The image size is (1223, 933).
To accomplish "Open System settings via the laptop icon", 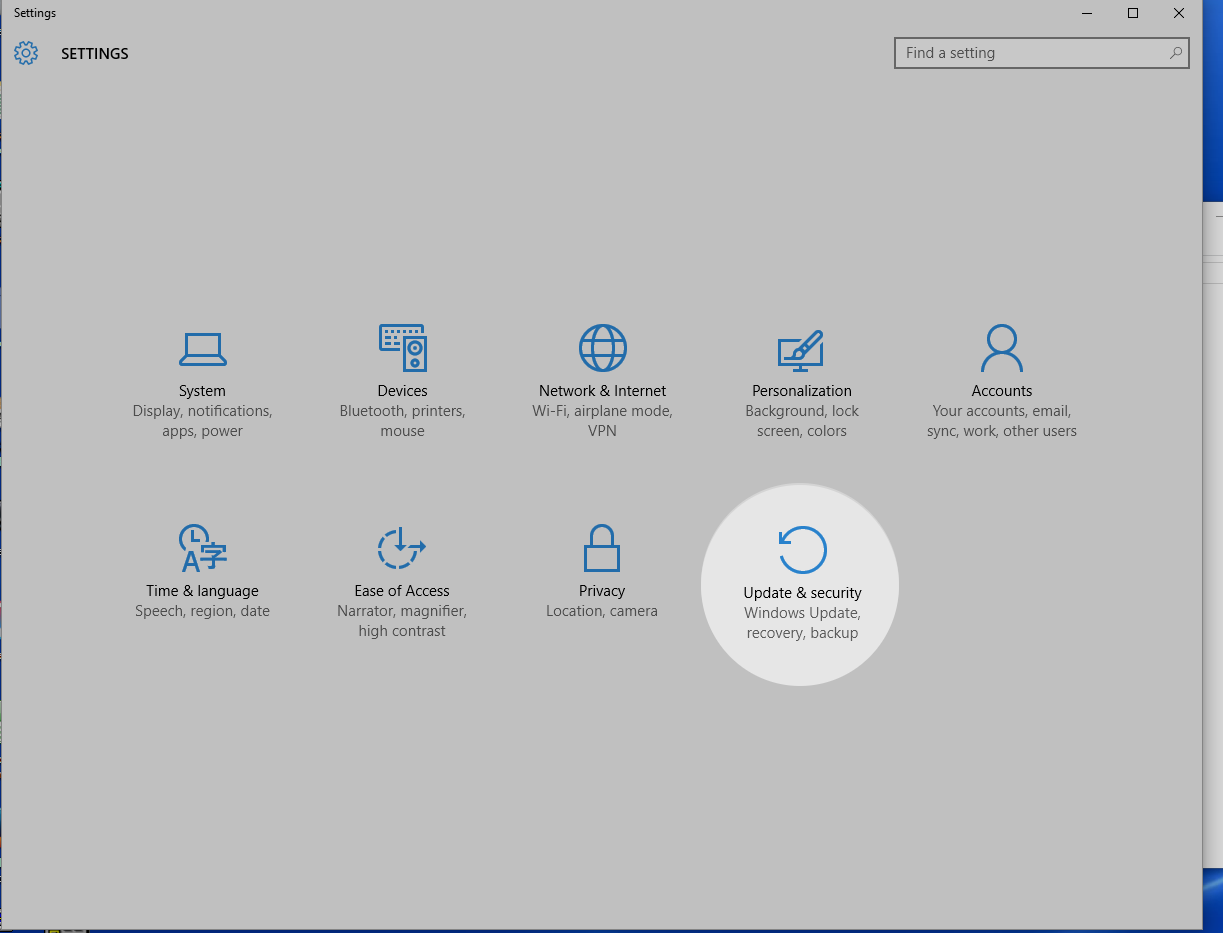I will coord(202,349).
